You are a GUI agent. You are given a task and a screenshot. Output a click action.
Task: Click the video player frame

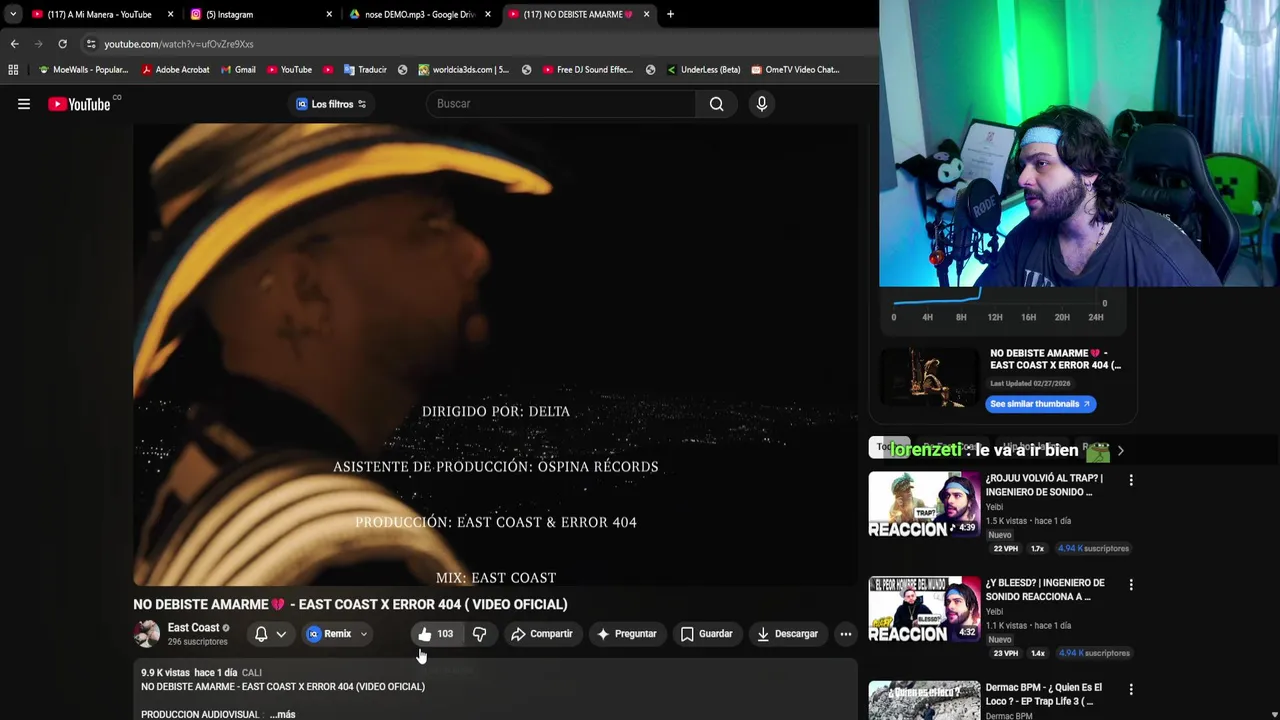496,355
